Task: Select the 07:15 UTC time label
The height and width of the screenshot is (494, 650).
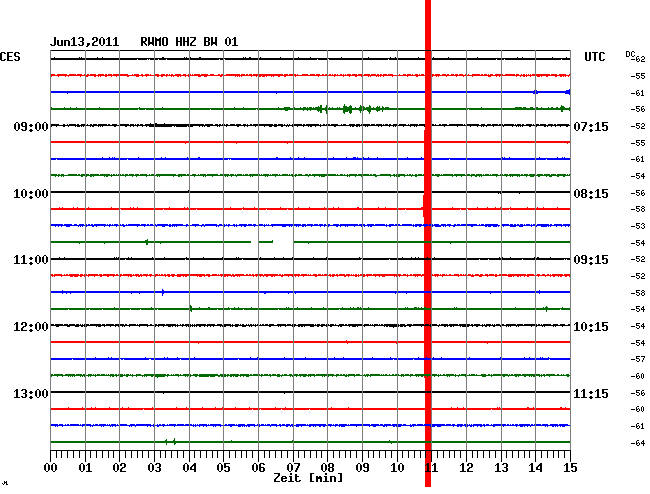Action: tap(591, 126)
